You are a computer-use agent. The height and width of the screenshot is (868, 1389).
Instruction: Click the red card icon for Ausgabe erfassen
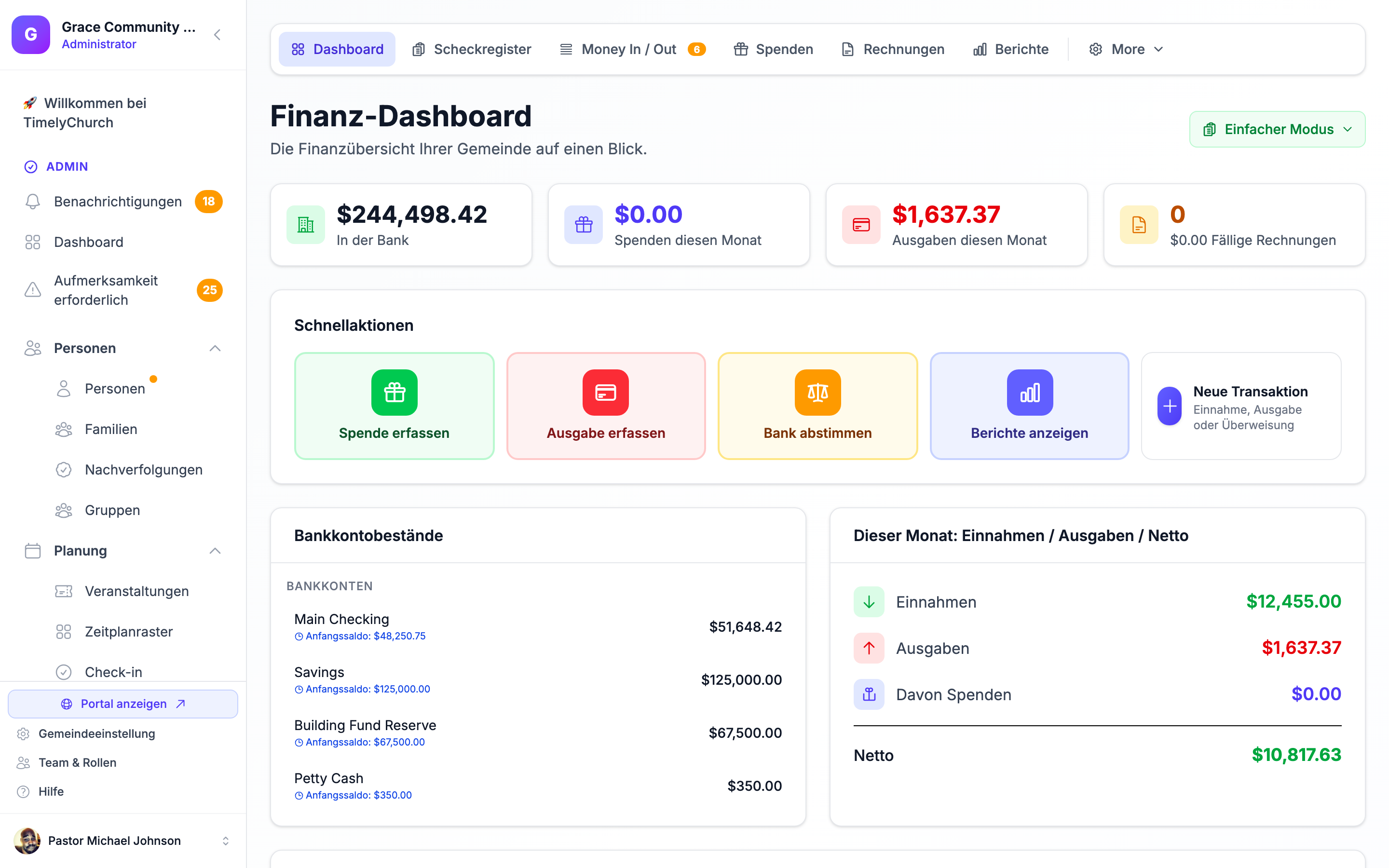coord(606,392)
